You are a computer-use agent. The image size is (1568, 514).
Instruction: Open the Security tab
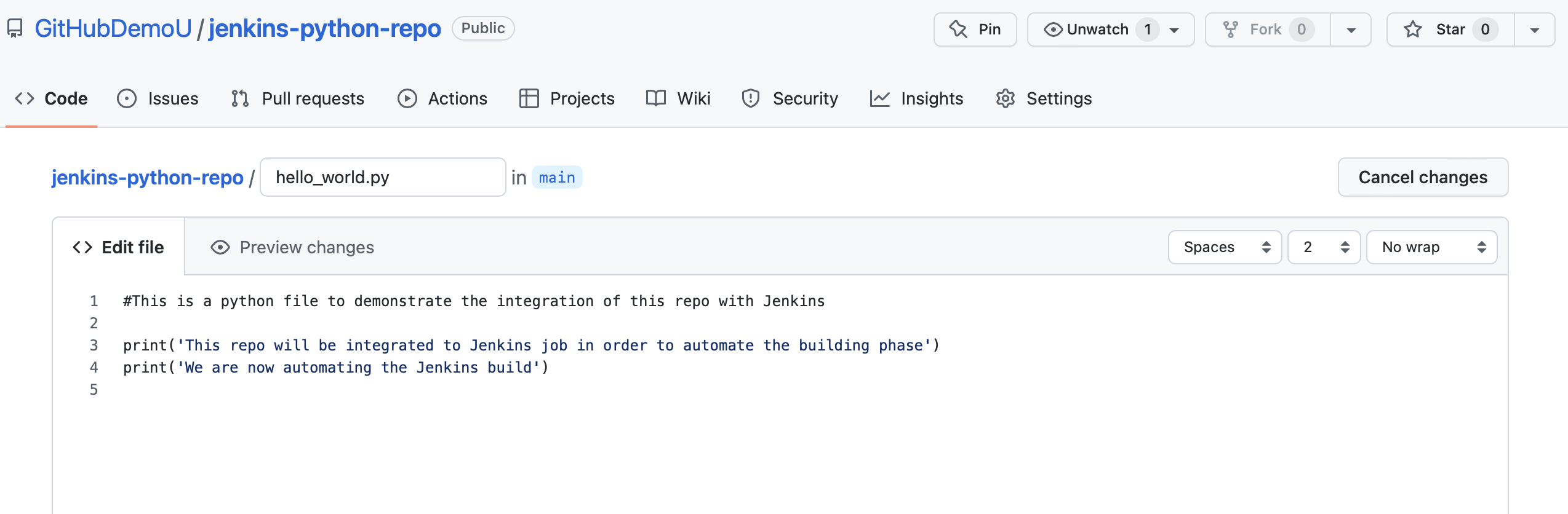(x=790, y=98)
